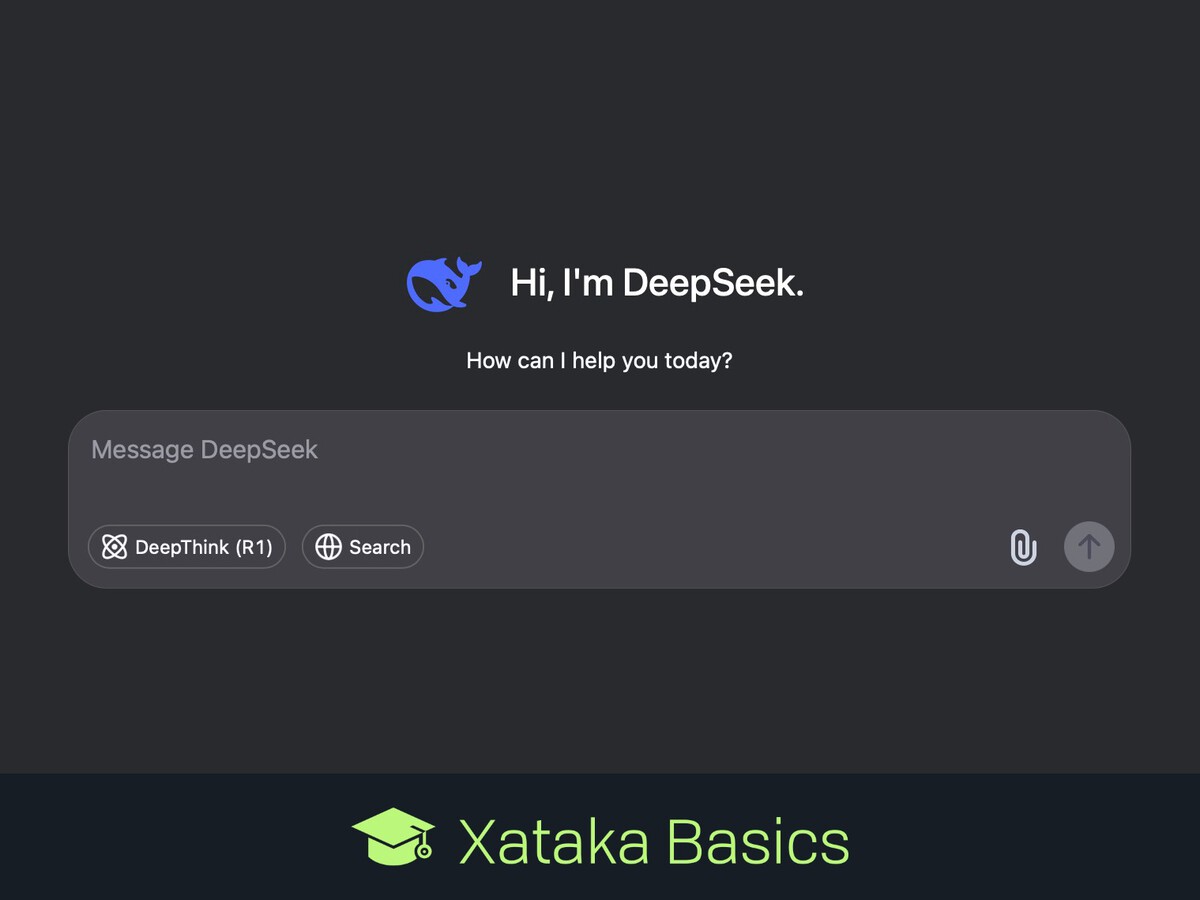
Task: Click the word "DeepSeek" in the greeting heading
Action: [x=712, y=284]
